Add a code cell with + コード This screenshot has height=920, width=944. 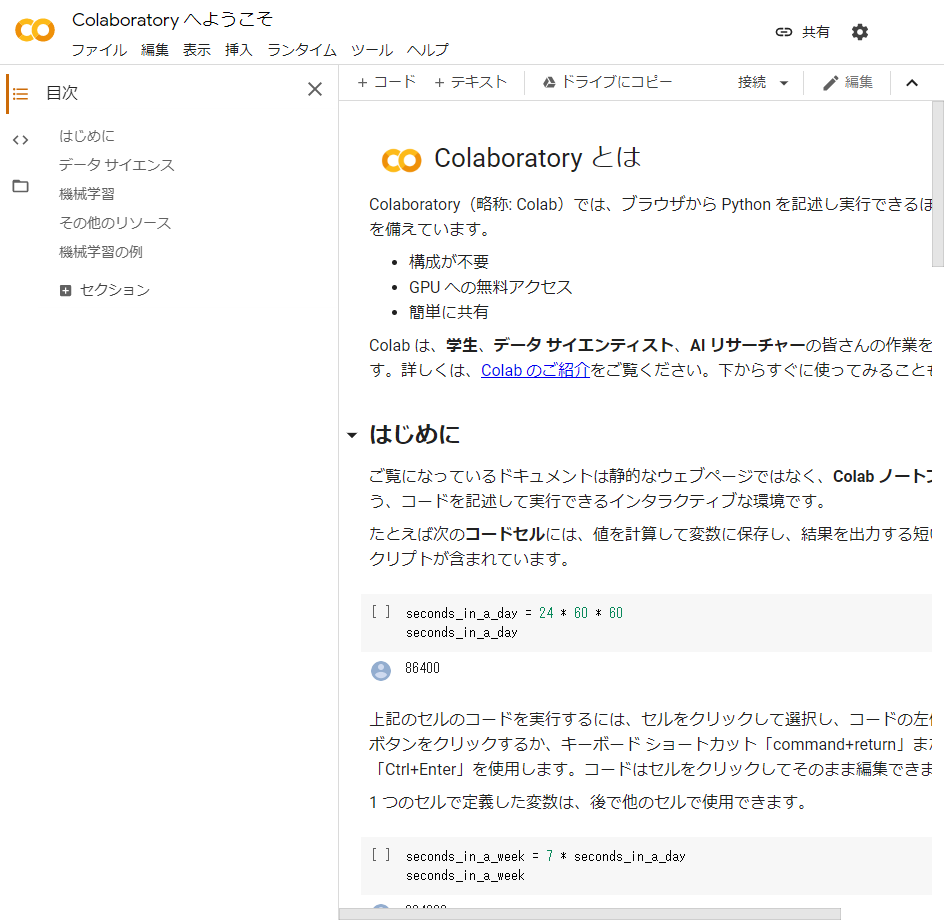pos(387,82)
